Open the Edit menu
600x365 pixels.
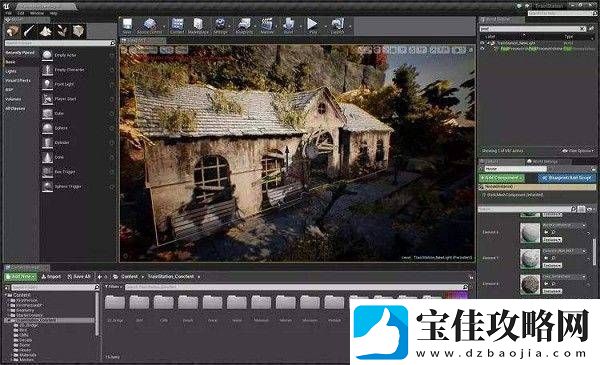coord(21,13)
